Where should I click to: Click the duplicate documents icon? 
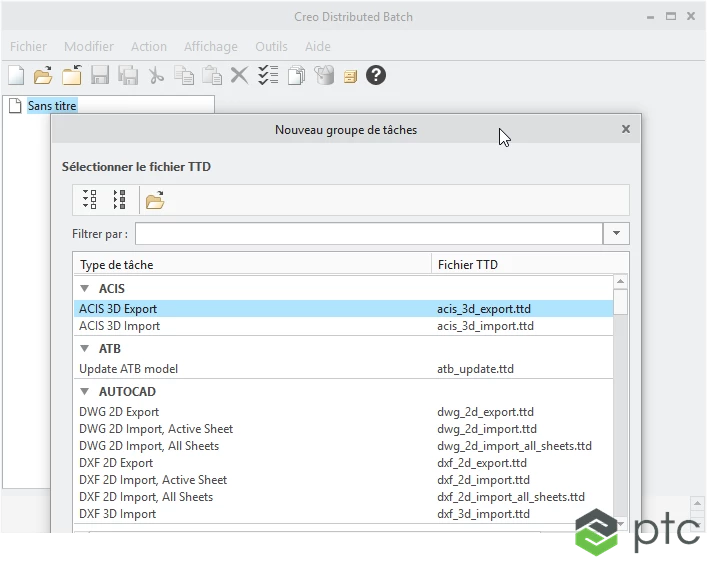pos(296,75)
